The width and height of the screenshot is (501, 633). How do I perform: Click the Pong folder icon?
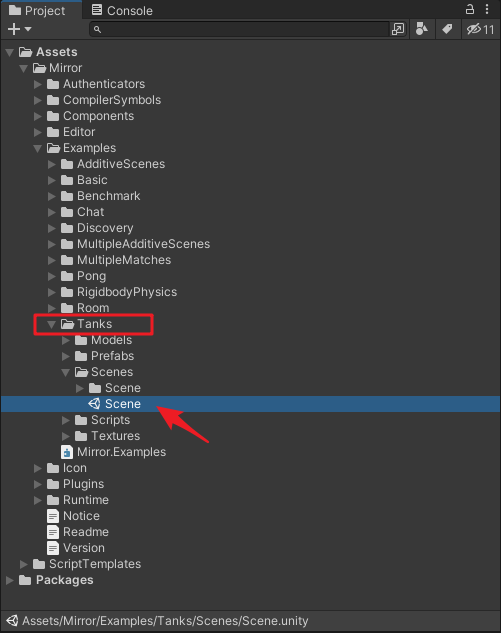tap(67, 276)
